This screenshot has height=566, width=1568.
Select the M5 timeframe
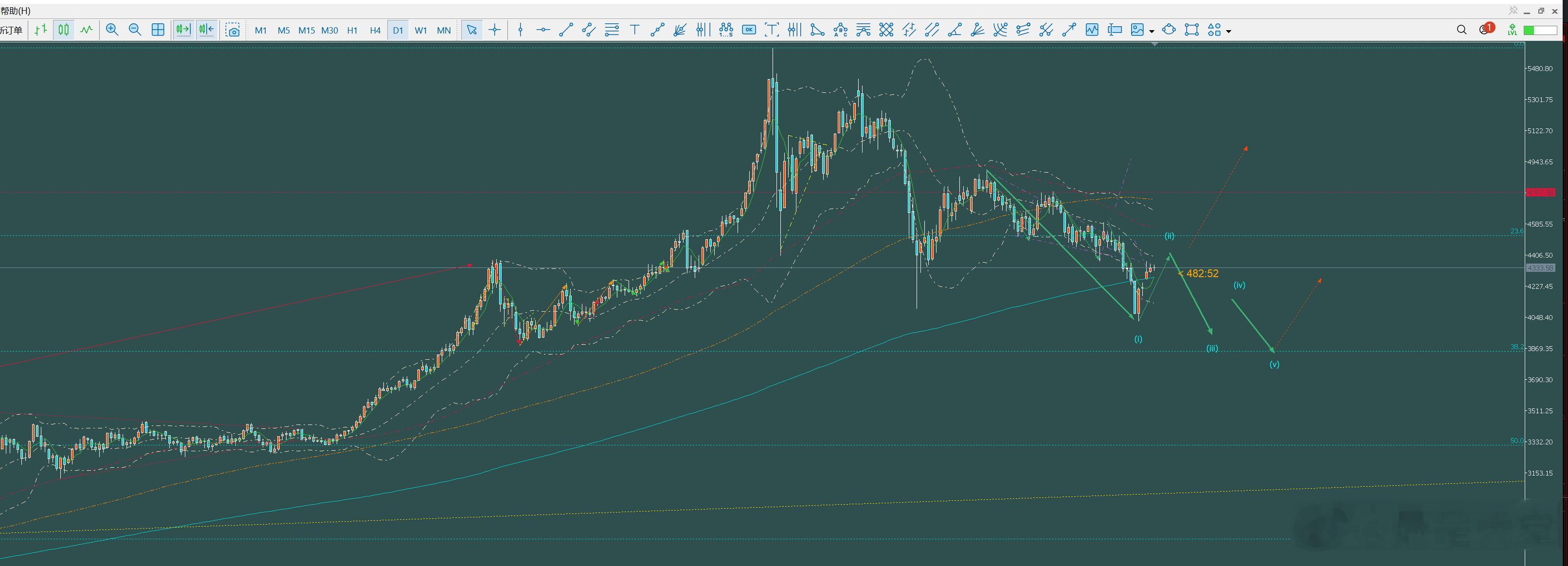pos(284,30)
